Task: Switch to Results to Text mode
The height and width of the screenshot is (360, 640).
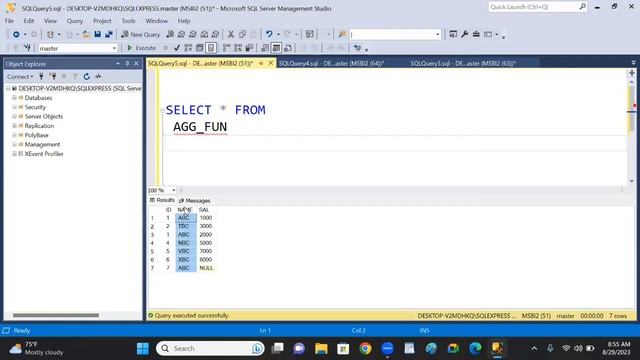Action: pos(265,48)
